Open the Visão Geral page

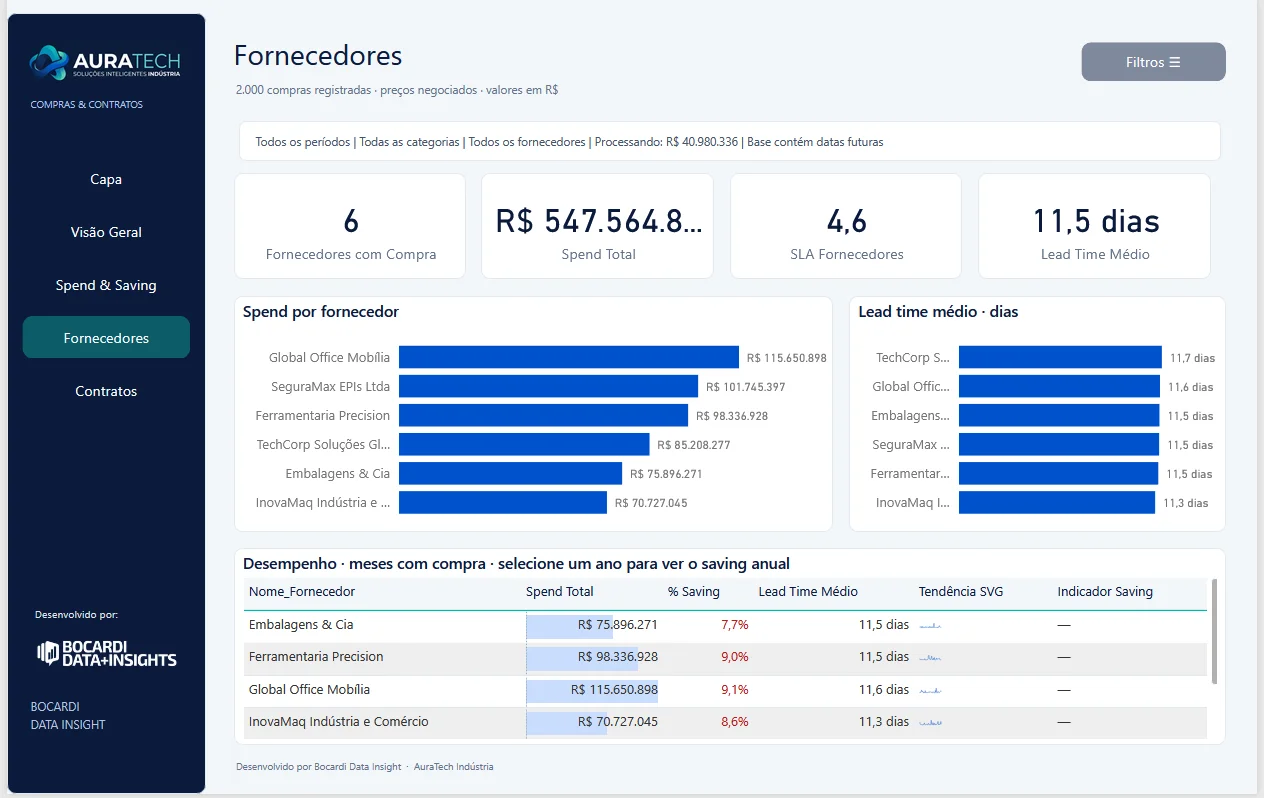pos(106,232)
